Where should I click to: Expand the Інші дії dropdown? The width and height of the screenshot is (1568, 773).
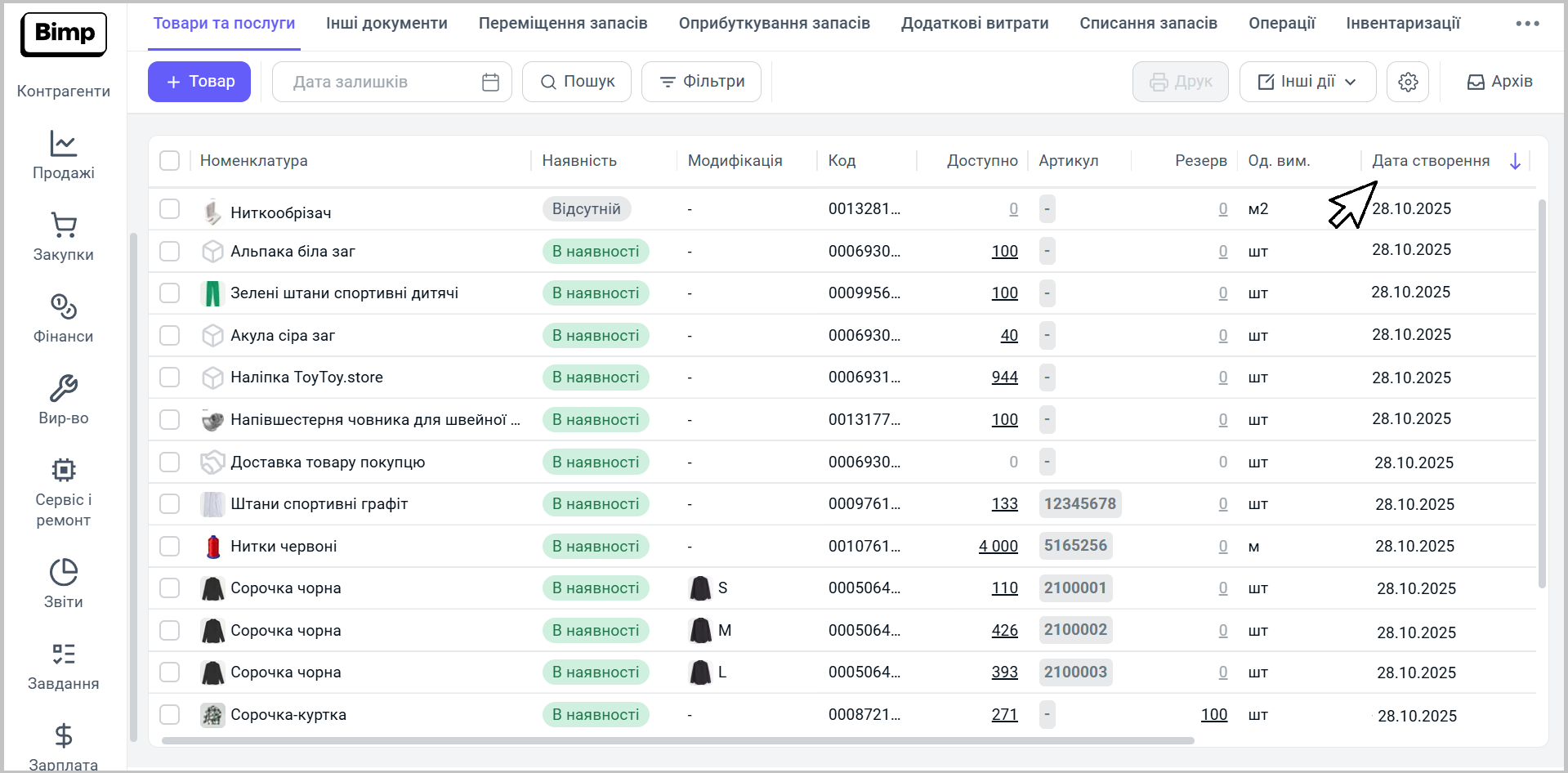point(1307,82)
